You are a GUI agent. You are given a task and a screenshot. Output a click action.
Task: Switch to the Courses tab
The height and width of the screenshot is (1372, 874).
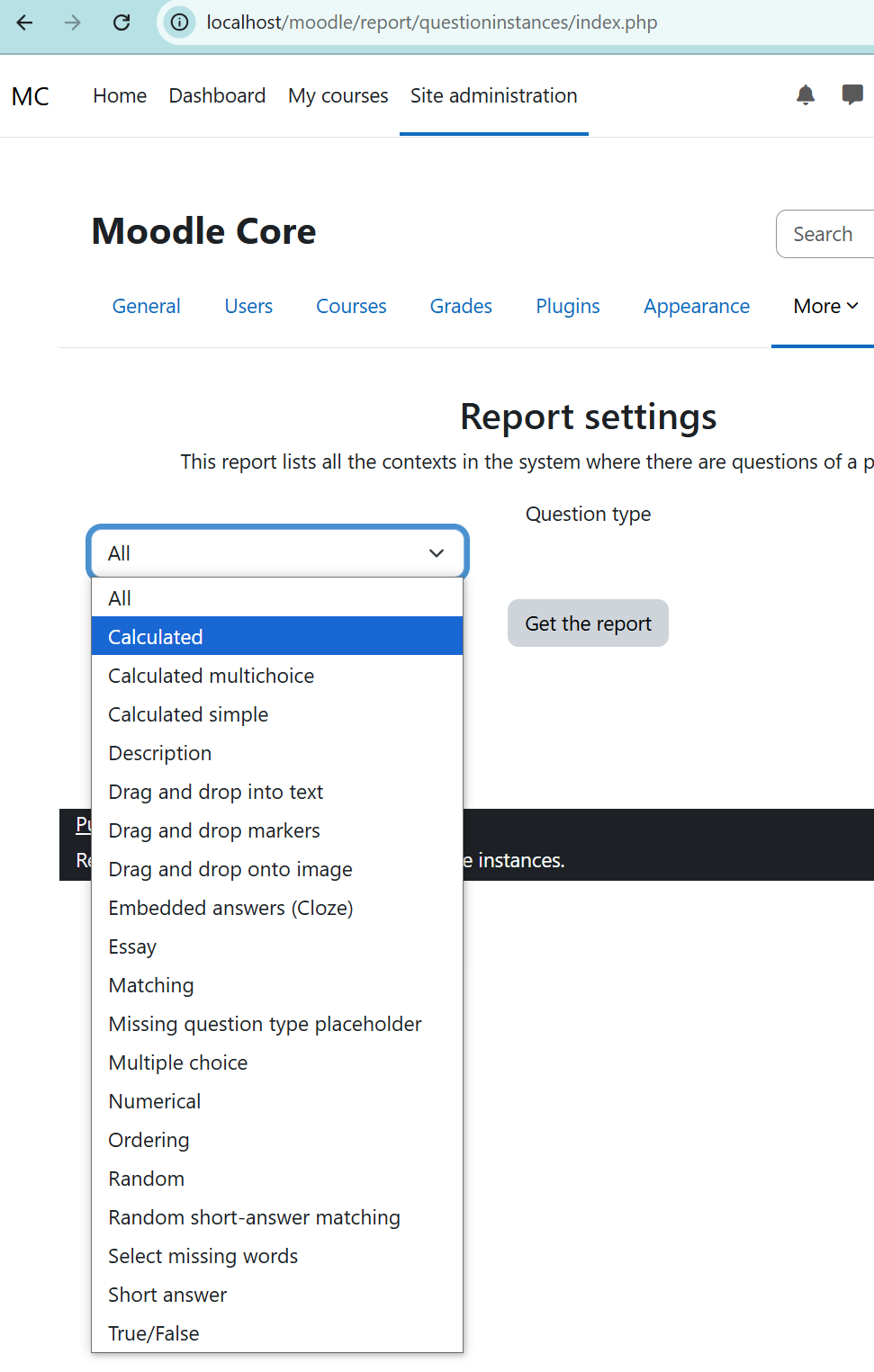tap(351, 306)
